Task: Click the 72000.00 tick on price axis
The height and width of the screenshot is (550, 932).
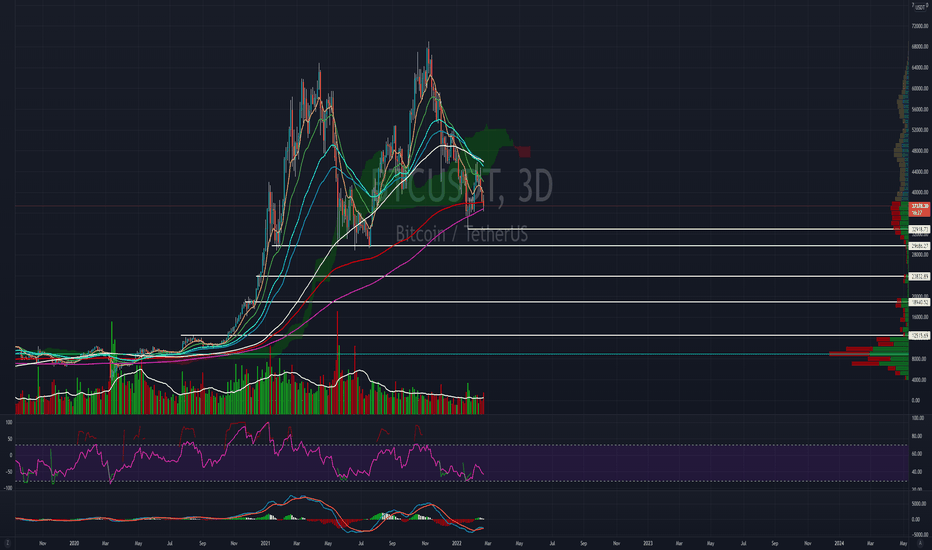Action: 920,26
